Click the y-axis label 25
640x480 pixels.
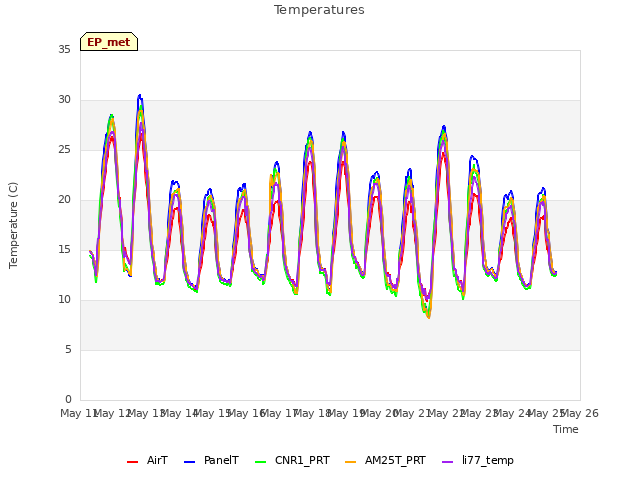[64, 150]
